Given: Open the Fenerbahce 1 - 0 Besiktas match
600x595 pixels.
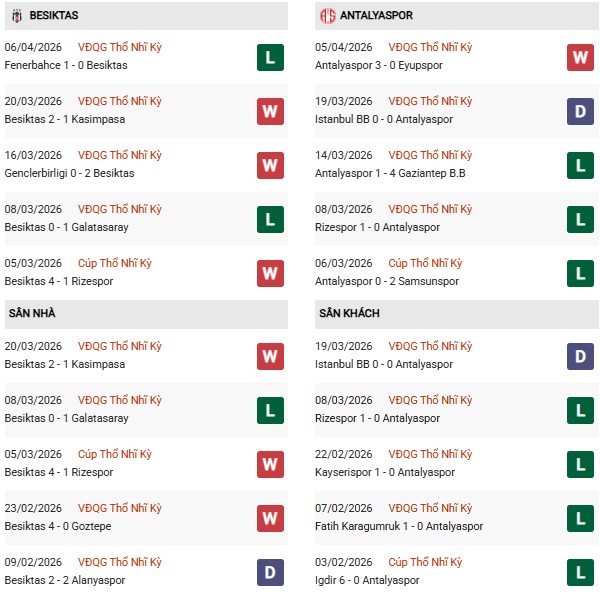Looking at the screenshot, I should (66, 65).
